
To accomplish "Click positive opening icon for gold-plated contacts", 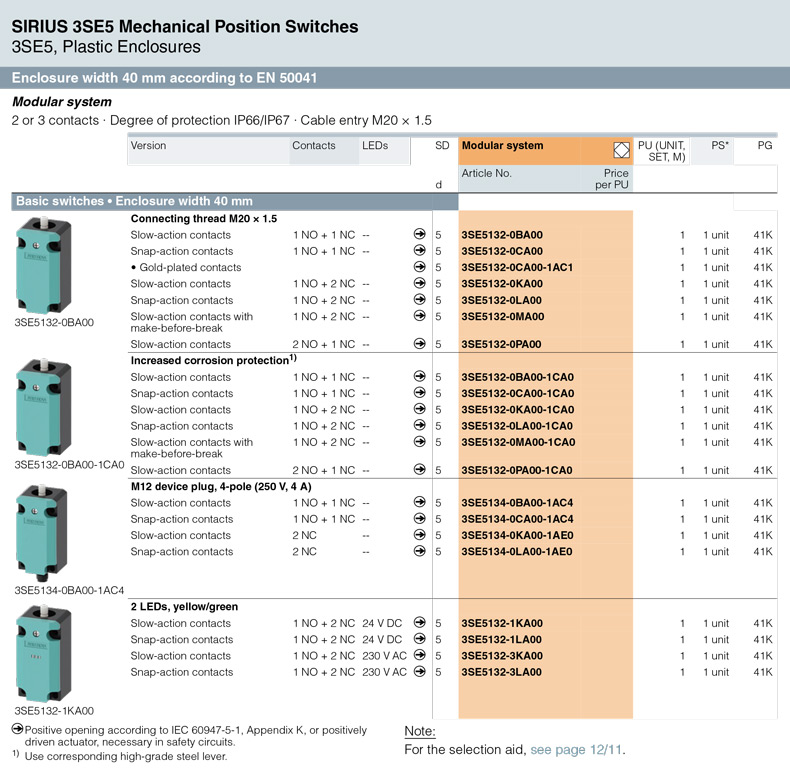I will (x=420, y=267).
